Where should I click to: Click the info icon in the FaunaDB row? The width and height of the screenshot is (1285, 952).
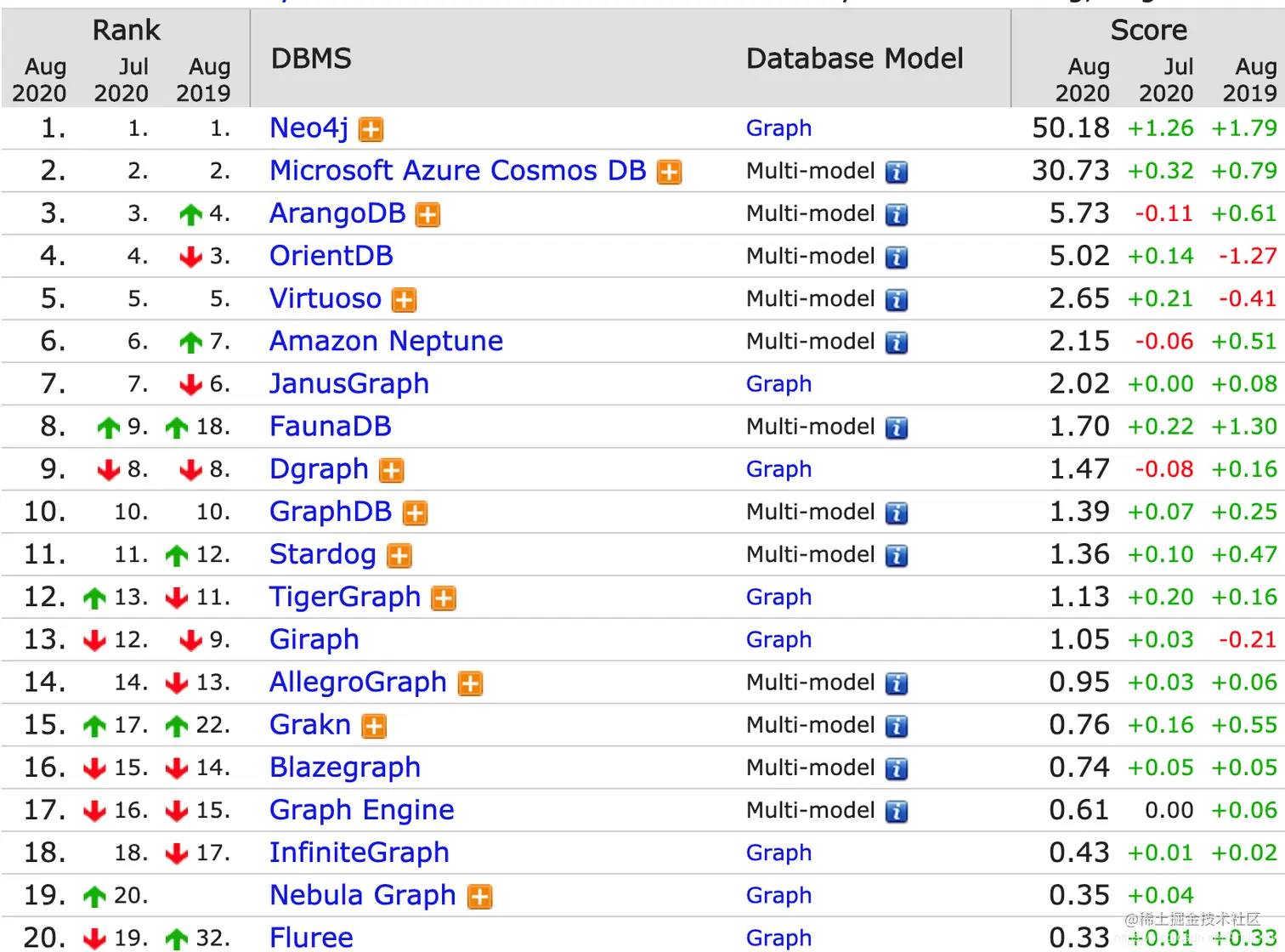coord(897,428)
